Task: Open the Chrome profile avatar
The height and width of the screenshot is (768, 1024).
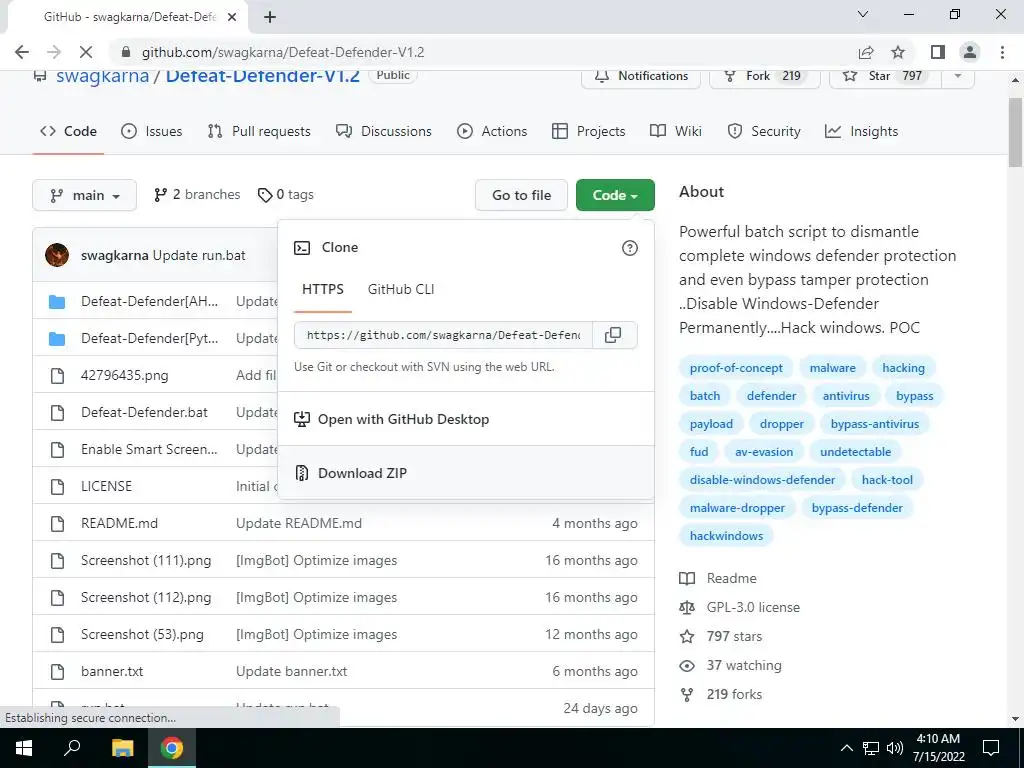Action: (x=970, y=52)
